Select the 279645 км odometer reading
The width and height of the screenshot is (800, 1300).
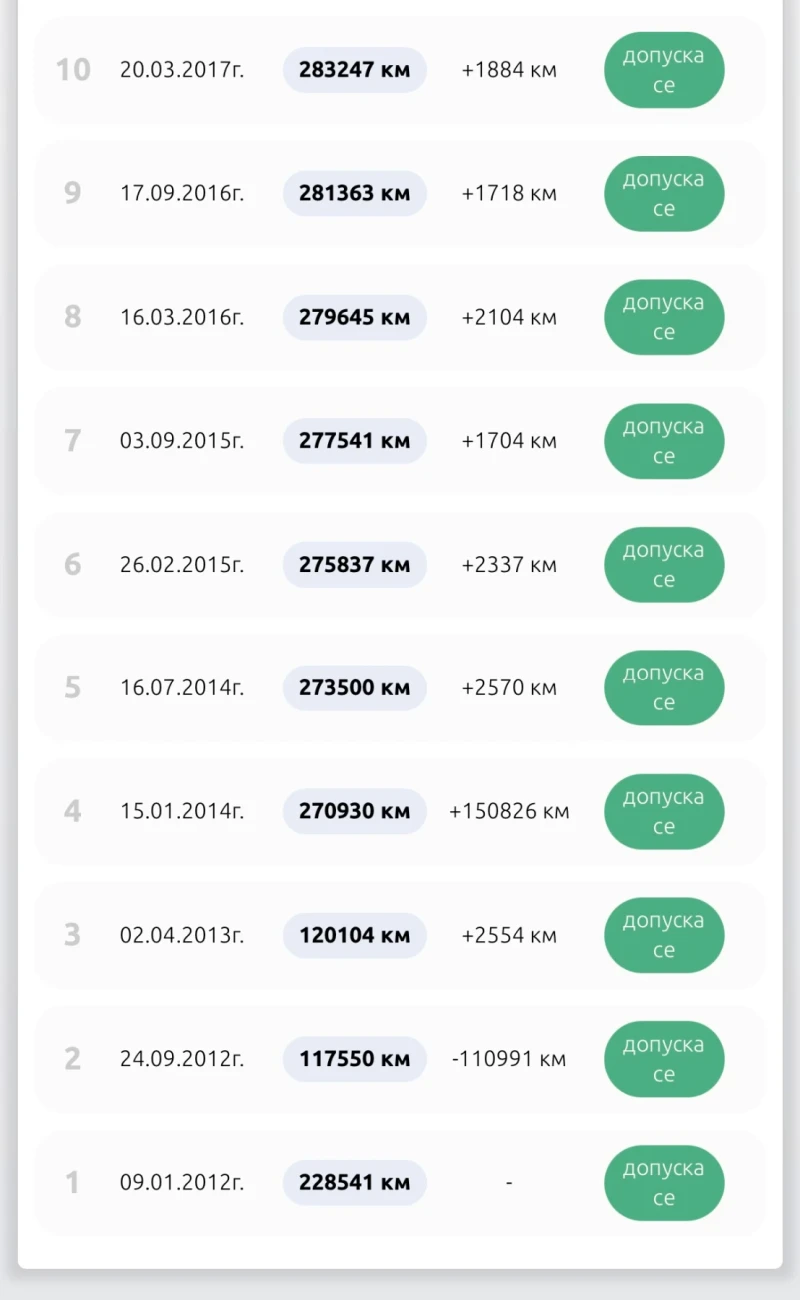354,317
